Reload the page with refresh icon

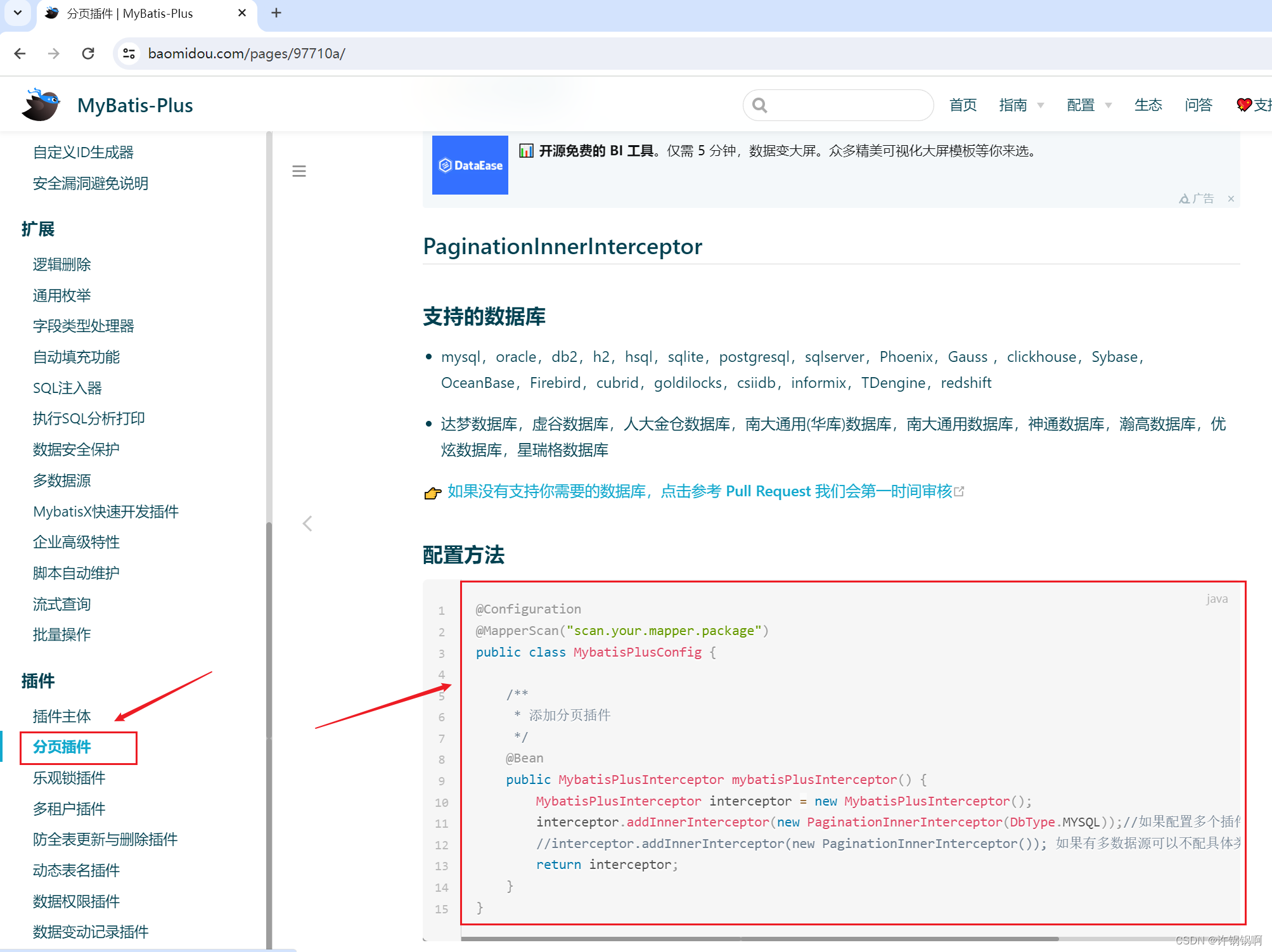88,53
